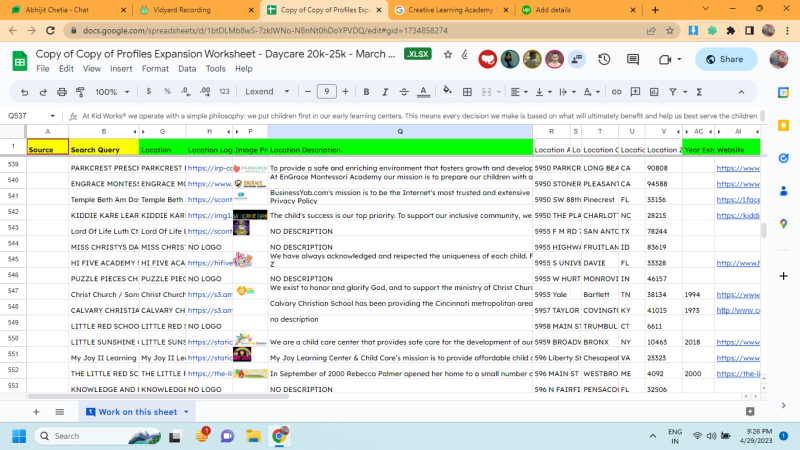800x450 pixels.
Task: Open horizontal align dropdown
Action: point(519,92)
